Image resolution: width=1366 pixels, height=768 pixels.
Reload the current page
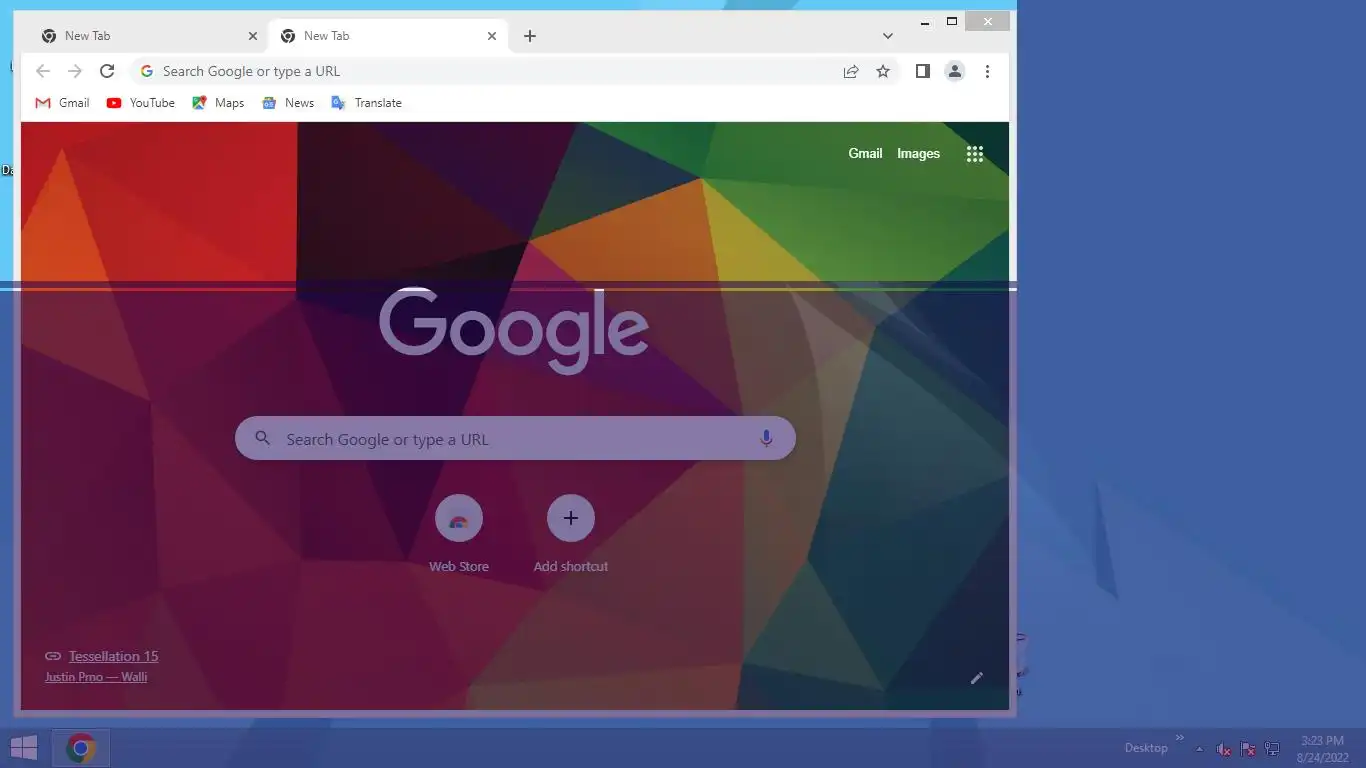tap(107, 71)
